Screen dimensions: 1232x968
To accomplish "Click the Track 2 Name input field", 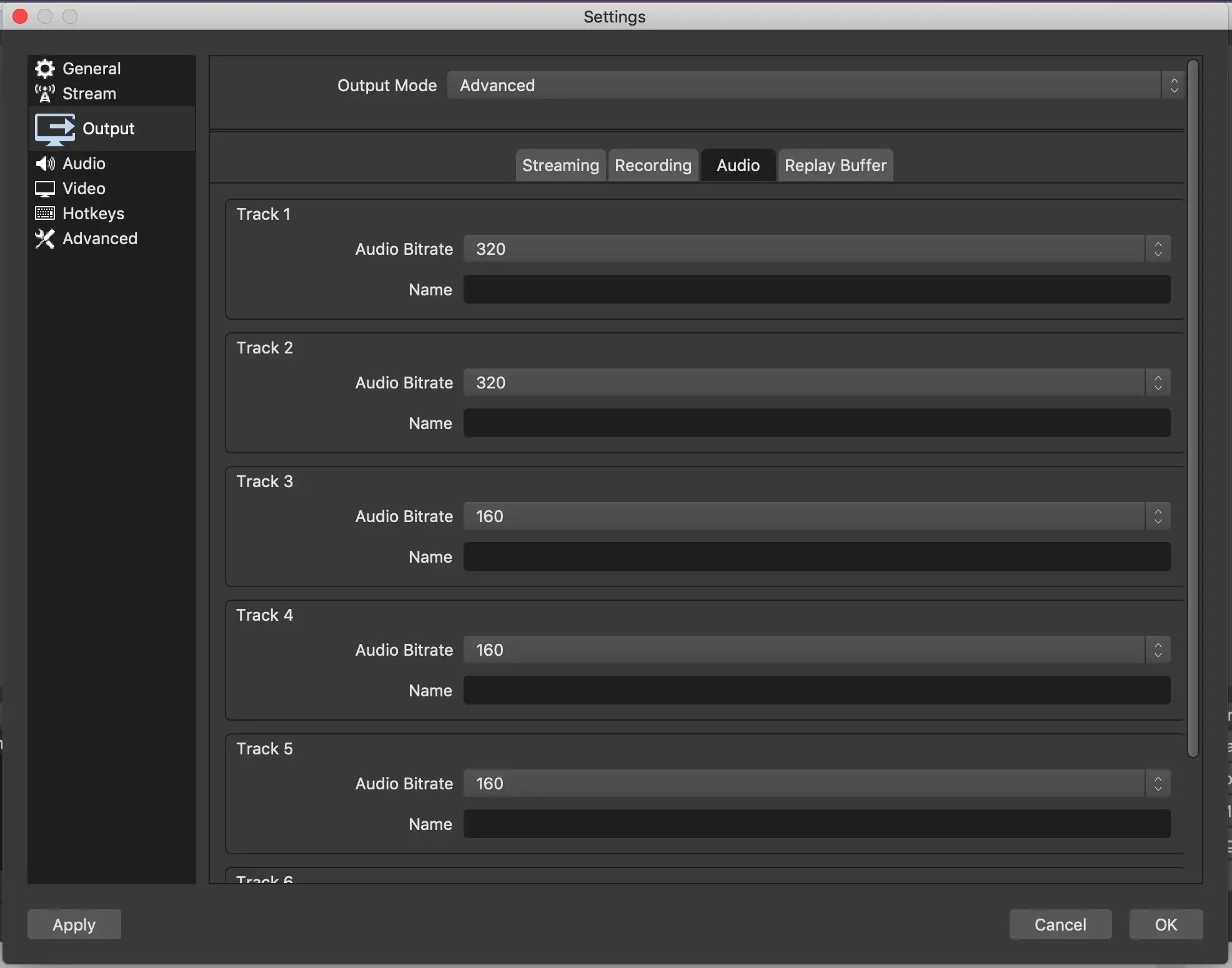I will tap(816, 423).
